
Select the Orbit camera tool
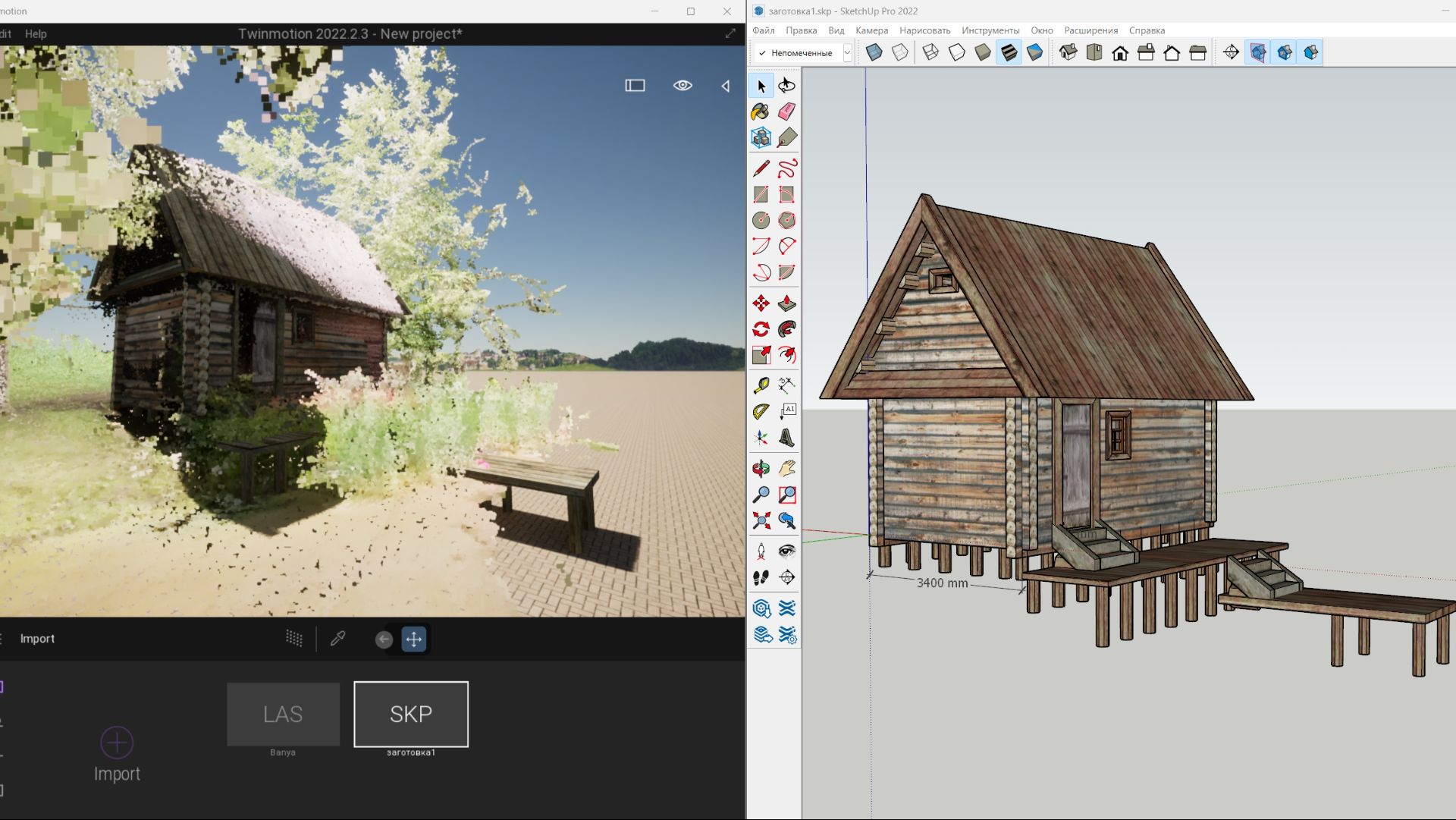(761, 468)
